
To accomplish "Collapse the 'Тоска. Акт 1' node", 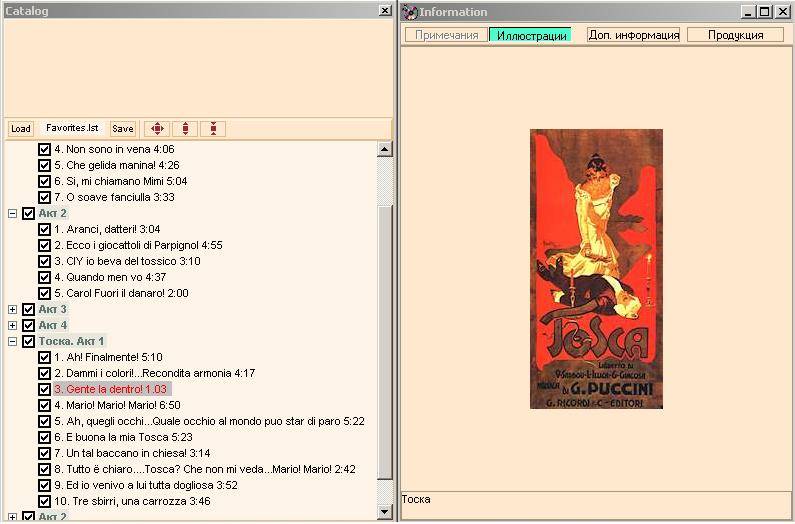I will click(x=13, y=341).
